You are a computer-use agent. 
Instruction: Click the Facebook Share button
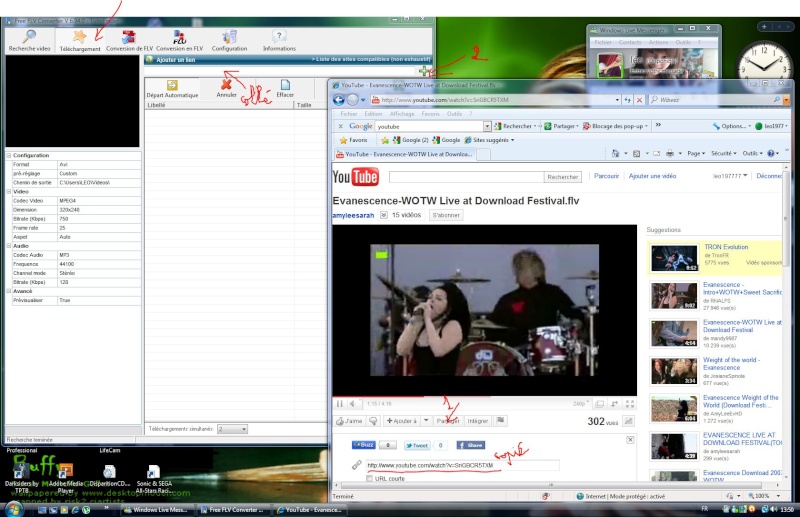(470, 445)
